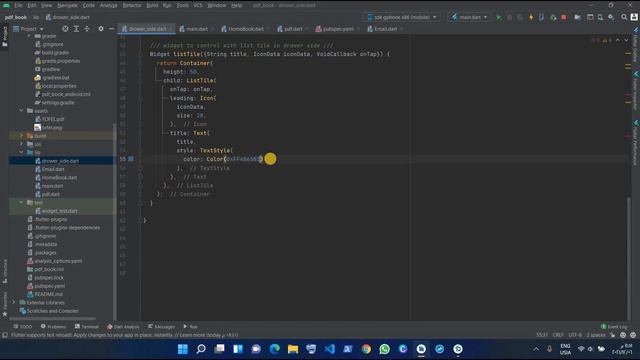640x360 pixels.
Task: Click the Expand All icon in Project panel
Action: [76, 29]
